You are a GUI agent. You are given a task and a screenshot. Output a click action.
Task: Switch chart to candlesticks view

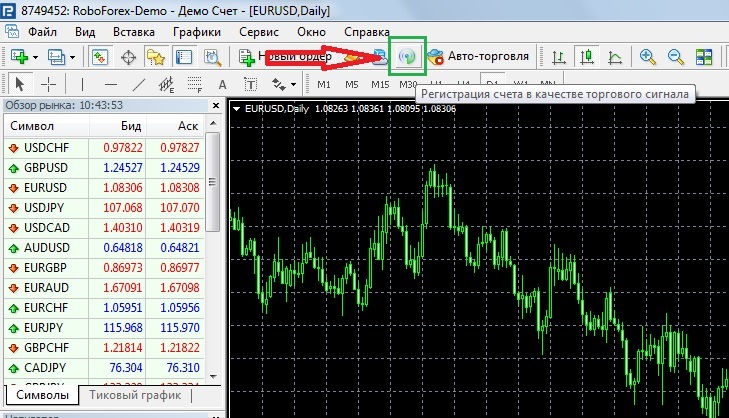click(x=587, y=57)
